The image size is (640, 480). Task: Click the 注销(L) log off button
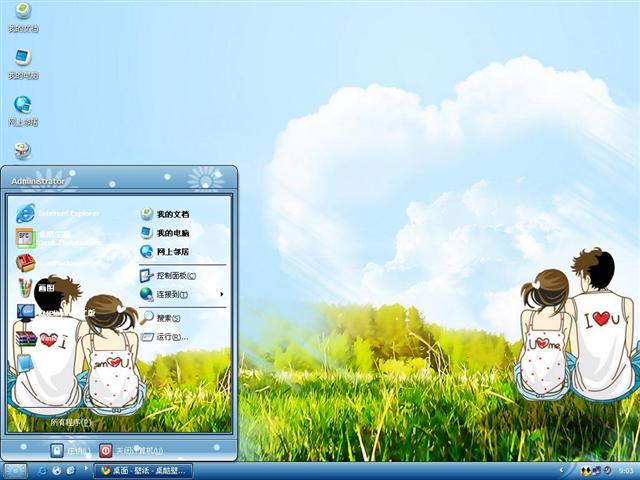[70, 451]
